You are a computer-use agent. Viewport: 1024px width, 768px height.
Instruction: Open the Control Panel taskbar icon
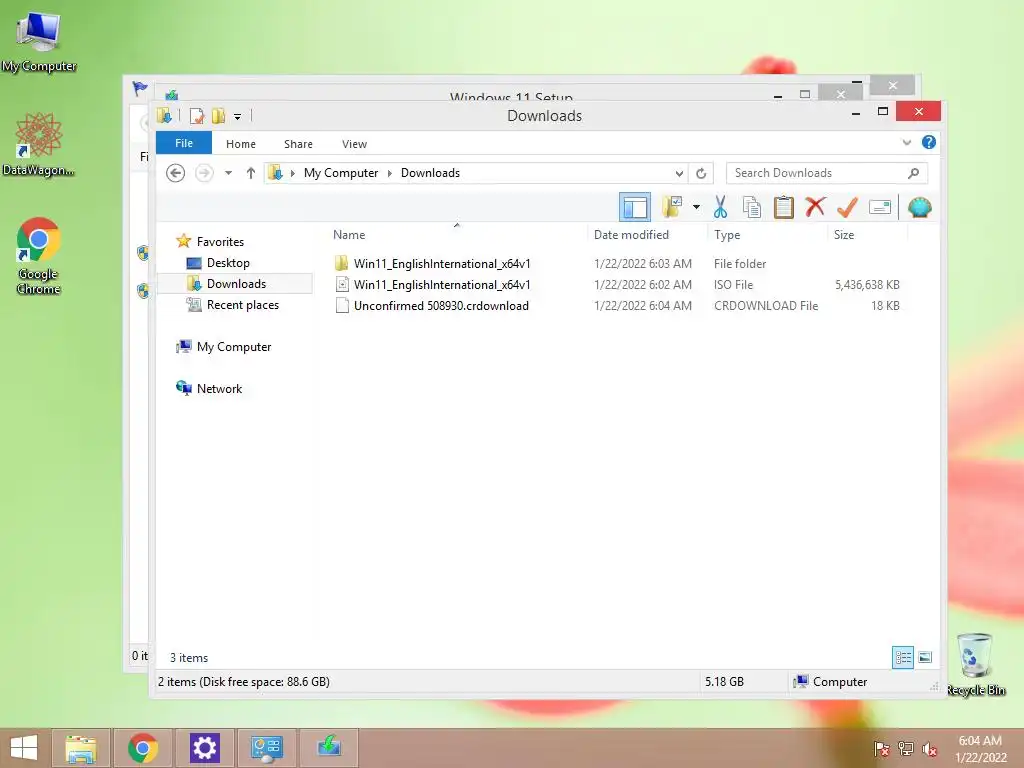point(266,748)
